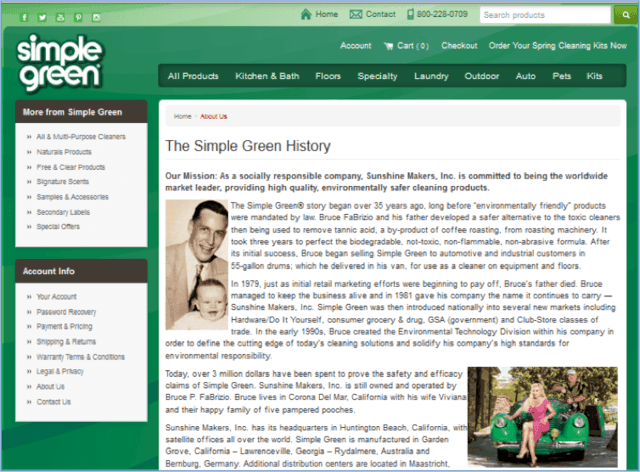Open Free & Clear Products sidebar link

[71, 167]
